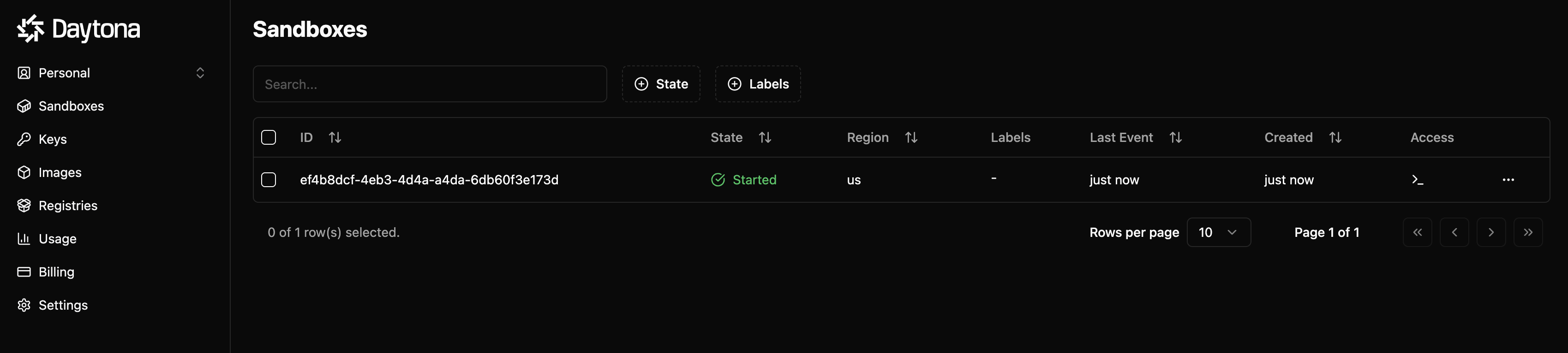
Task: Click the Daytona logo
Action: tap(78, 29)
